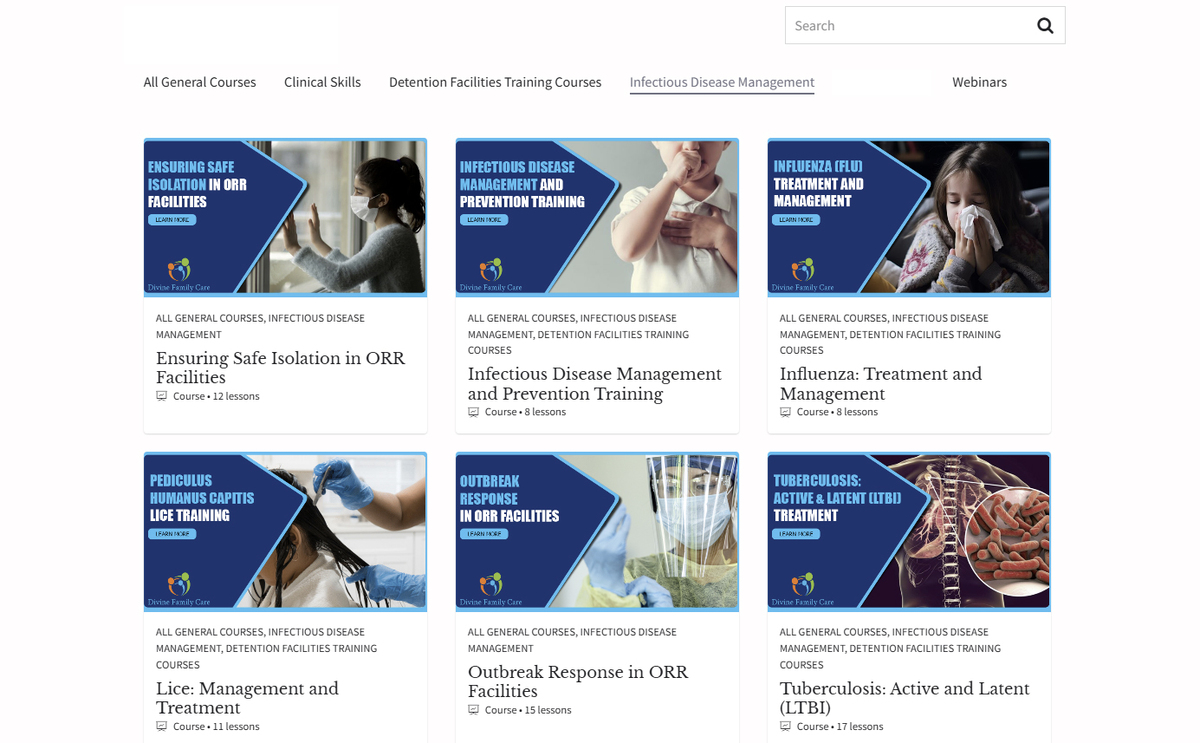The height and width of the screenshot is (743, 1200).
Task: Click course icon under Influenza title
Action: [x=786, y=412]
